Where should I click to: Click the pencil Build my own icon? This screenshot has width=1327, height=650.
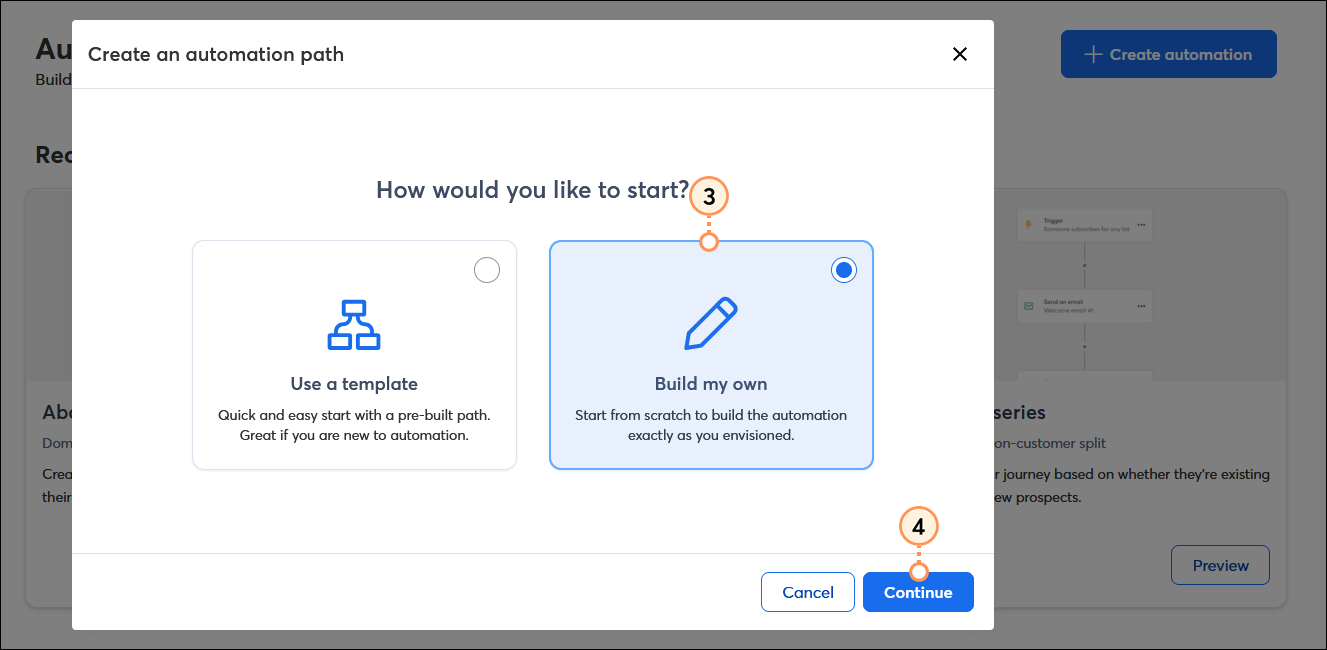[x=711, y=324]
